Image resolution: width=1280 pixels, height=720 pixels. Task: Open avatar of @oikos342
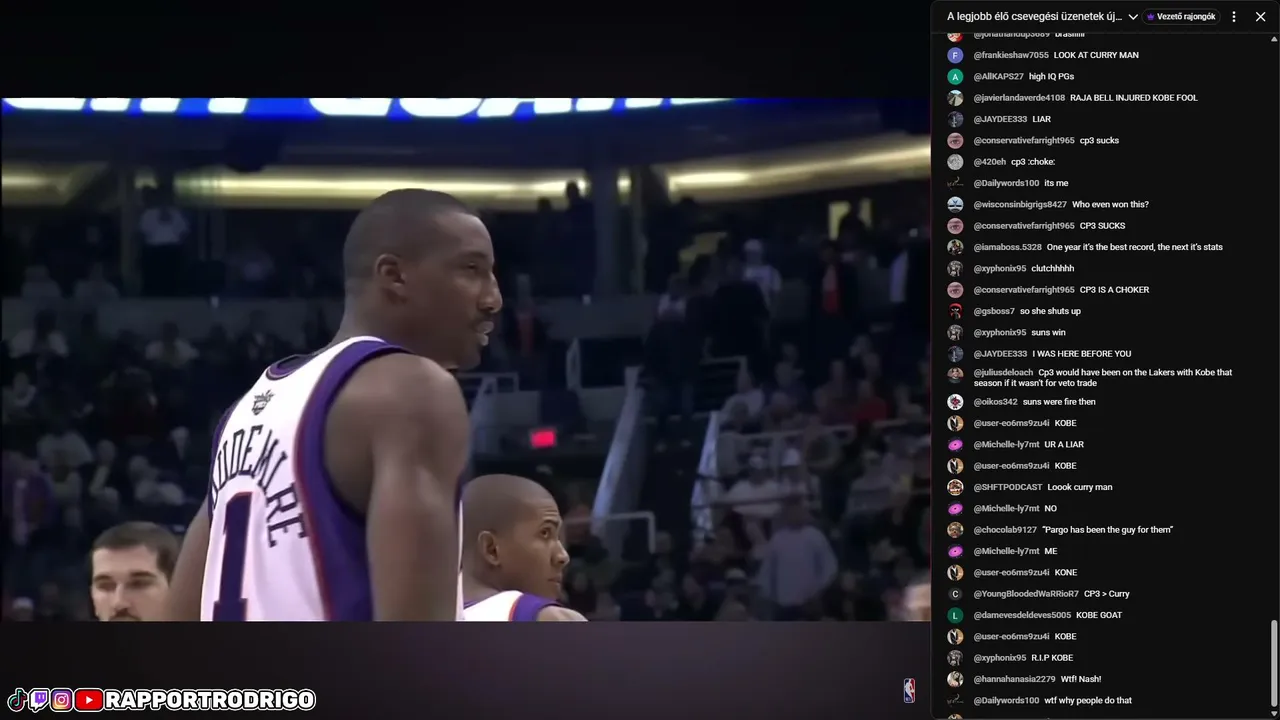point(955,402)
